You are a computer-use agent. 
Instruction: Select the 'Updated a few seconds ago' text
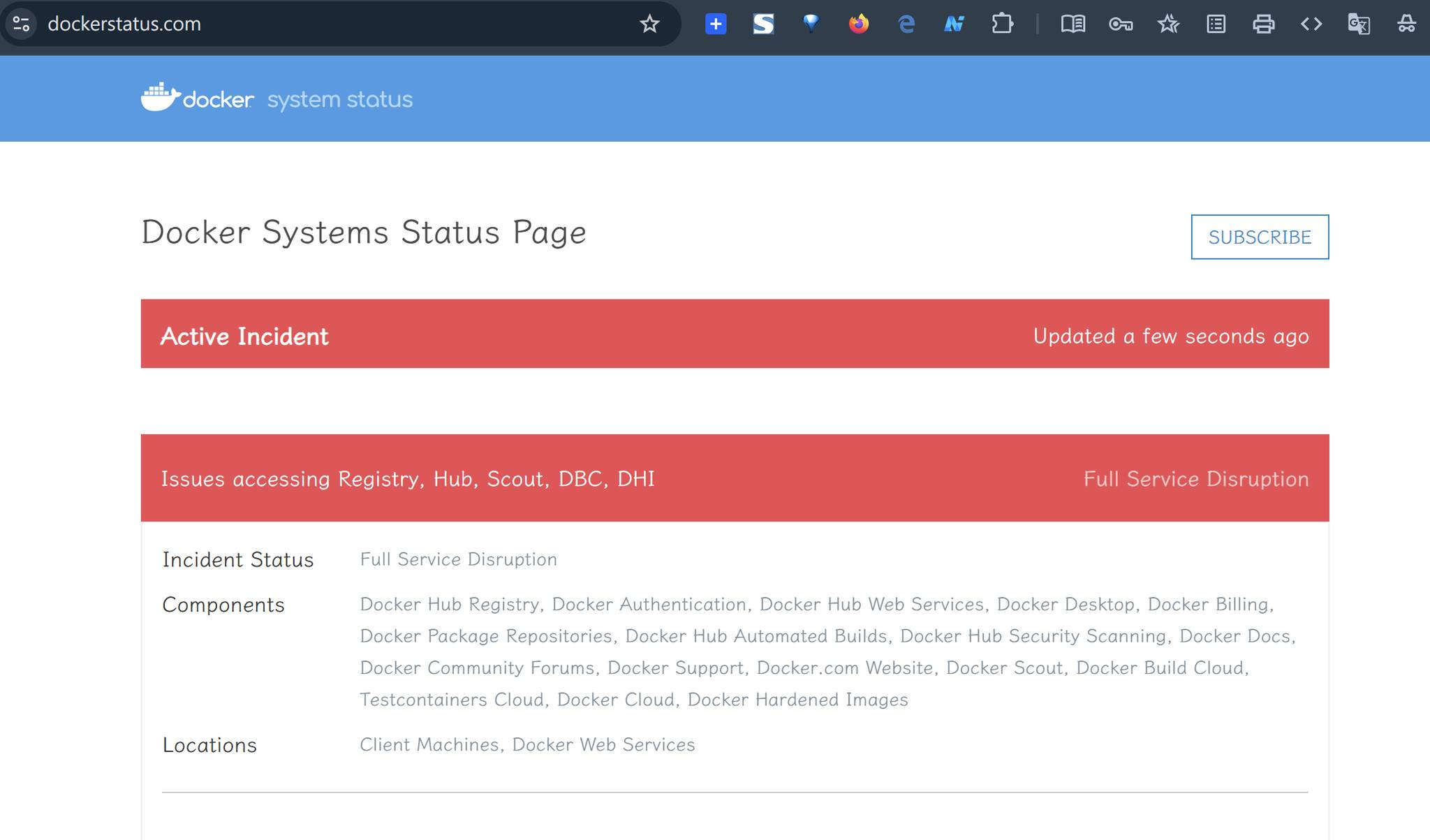pyautogui.click(x=1171, y=337)
